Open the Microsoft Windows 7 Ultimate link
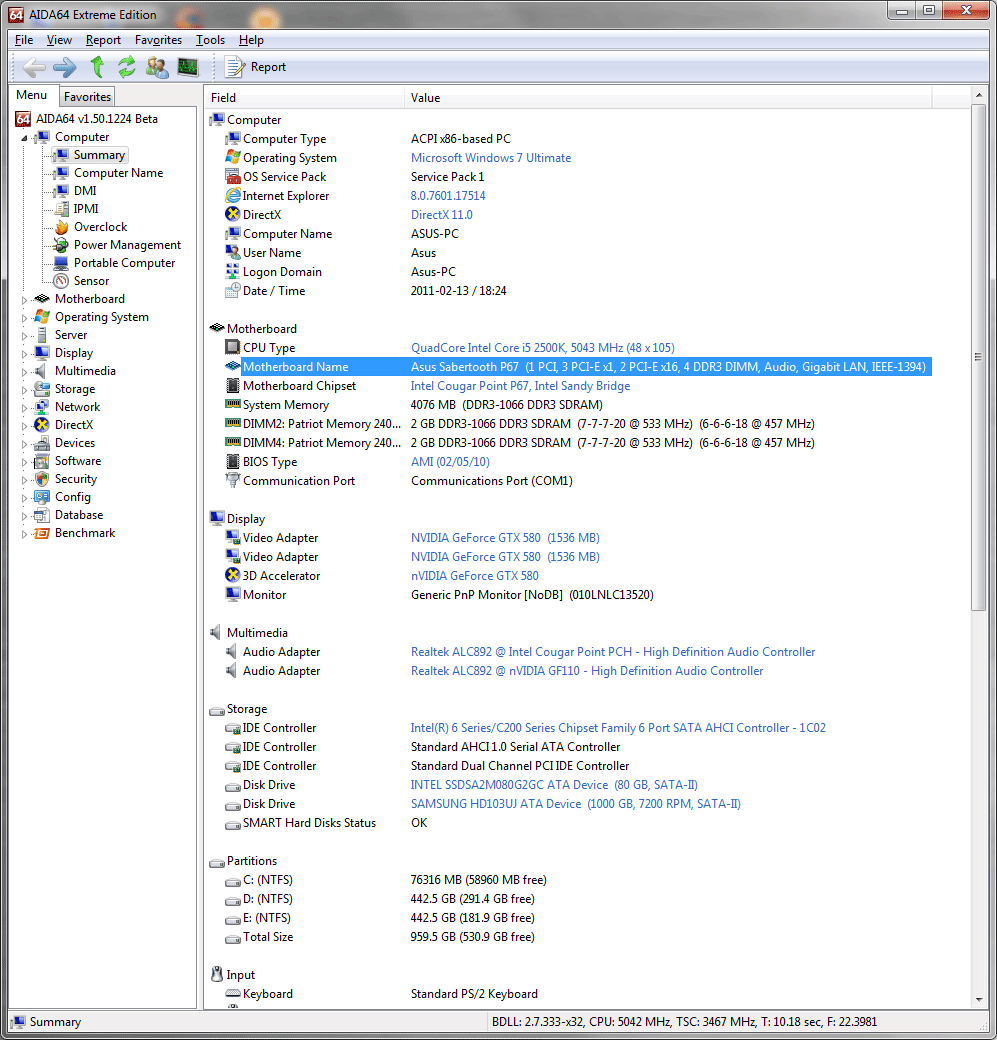This screenshot has width=997, height=1040. click(x=491, y=158)
